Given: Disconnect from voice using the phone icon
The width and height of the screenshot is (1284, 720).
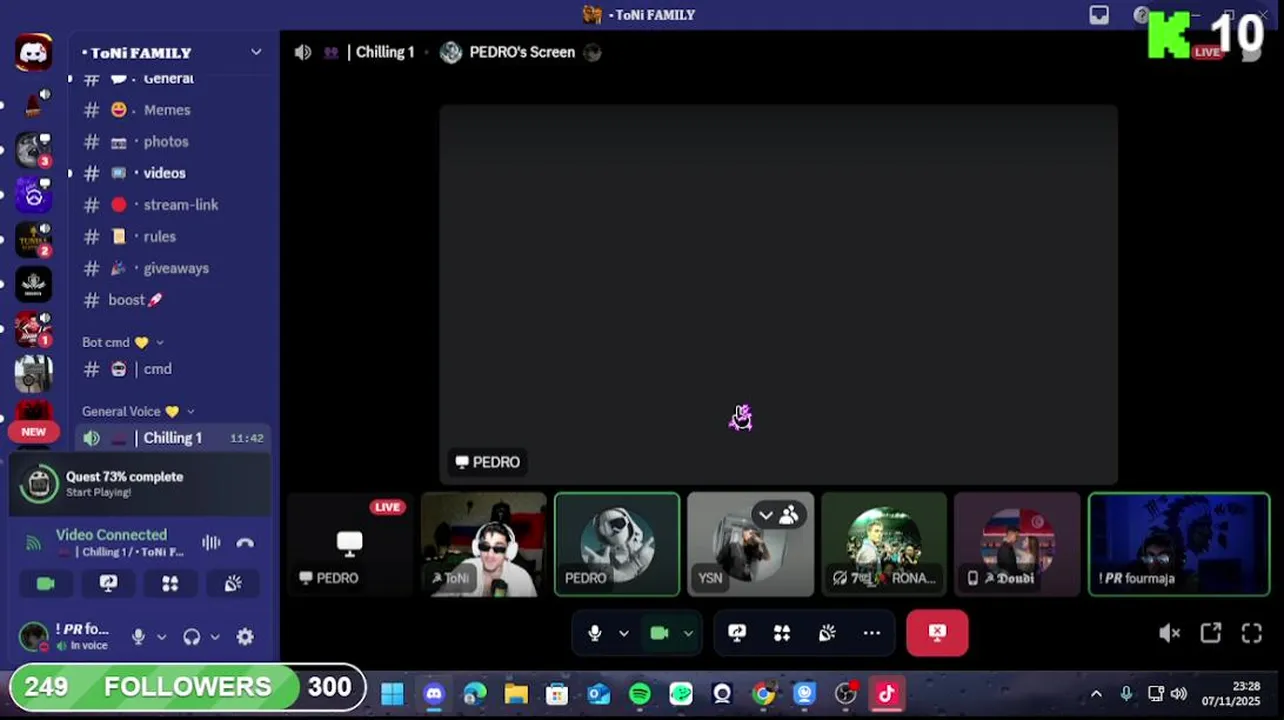Looking at the screenshot, I should [x=245, y=543].
